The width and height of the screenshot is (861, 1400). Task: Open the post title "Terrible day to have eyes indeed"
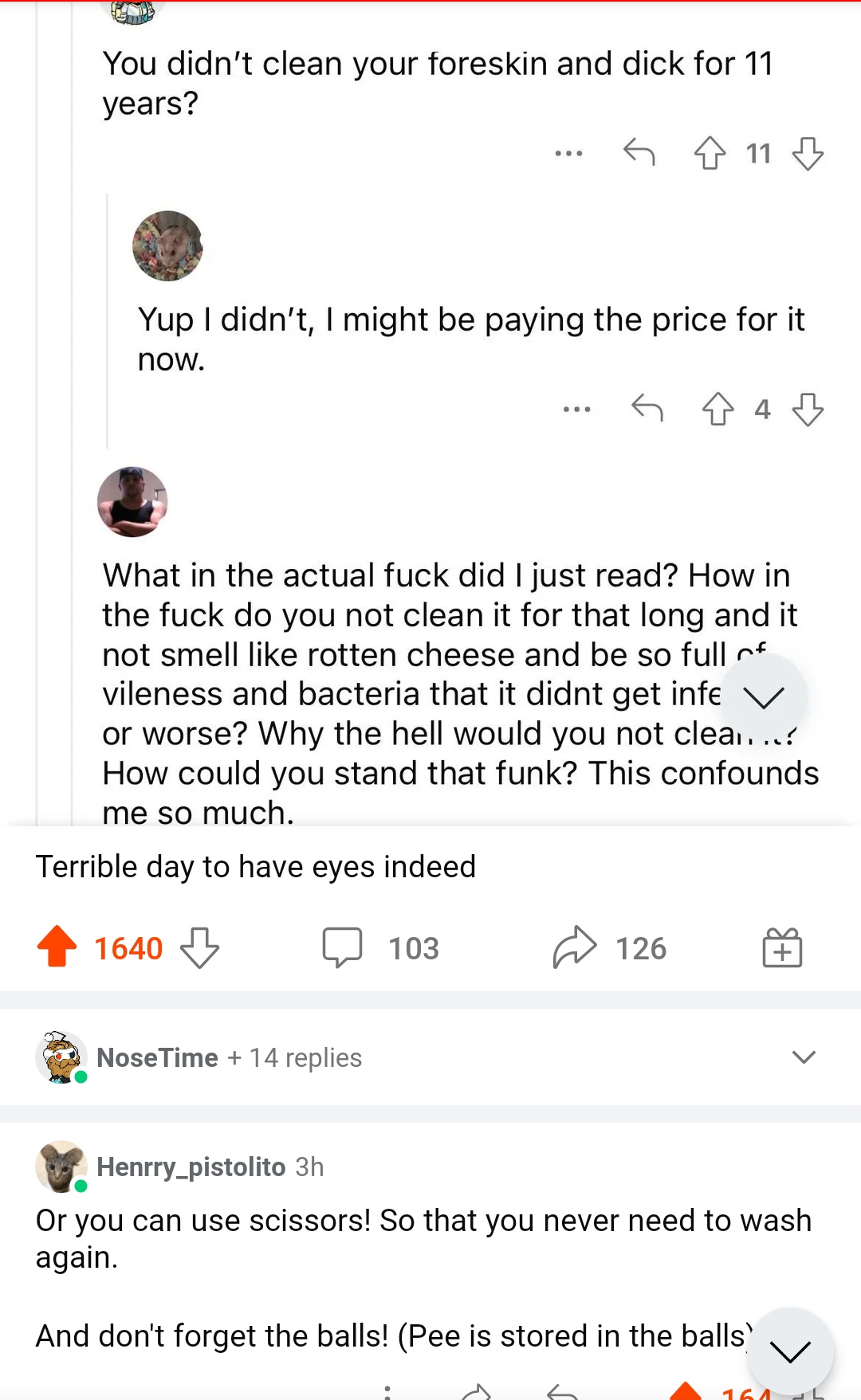[x=256, y=866]
